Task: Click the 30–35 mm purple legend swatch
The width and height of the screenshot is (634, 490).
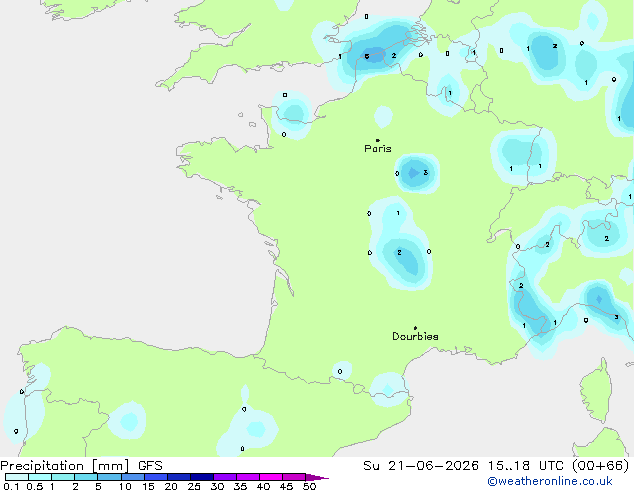Action: (x=225, y=477)
